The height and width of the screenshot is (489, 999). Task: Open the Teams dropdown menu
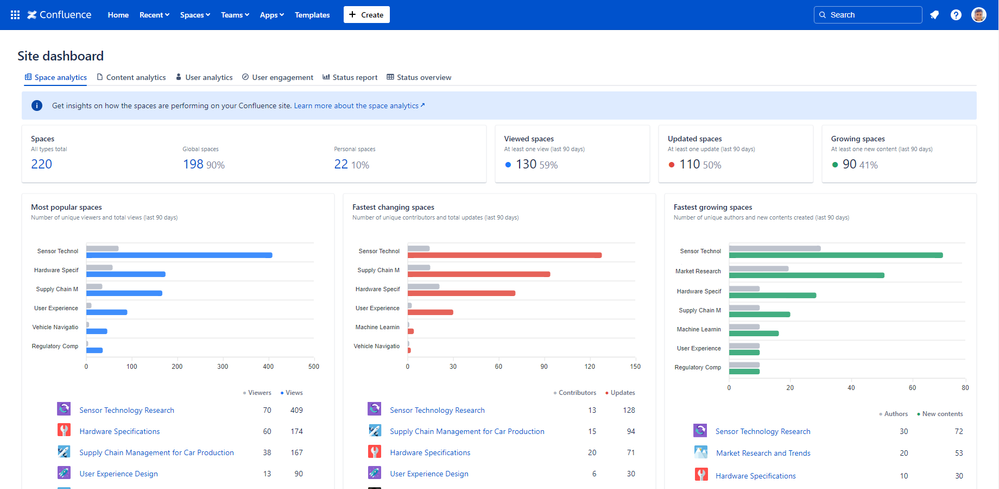point(236,15)
